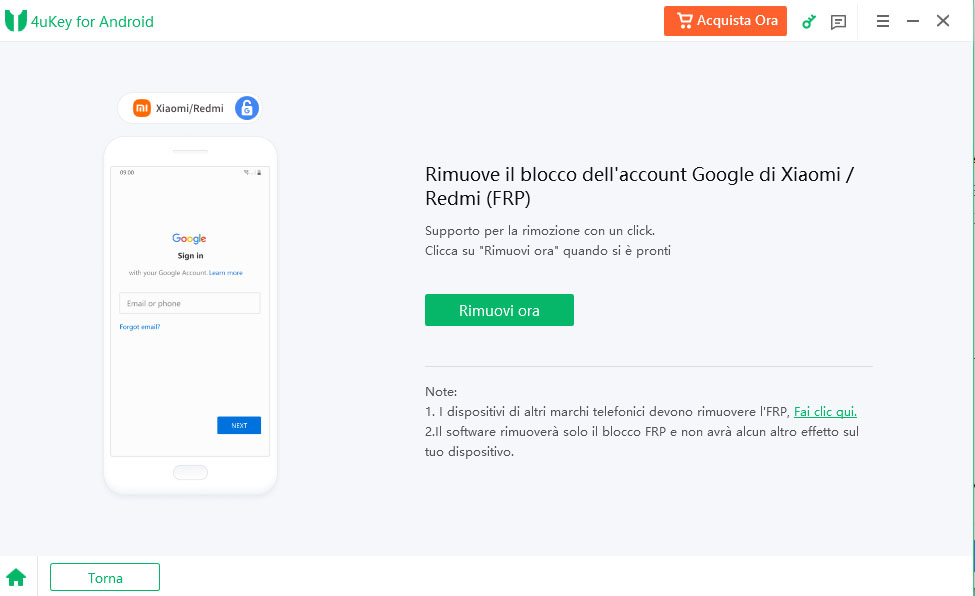Click the orange Mi logo icon

point(142,108)
